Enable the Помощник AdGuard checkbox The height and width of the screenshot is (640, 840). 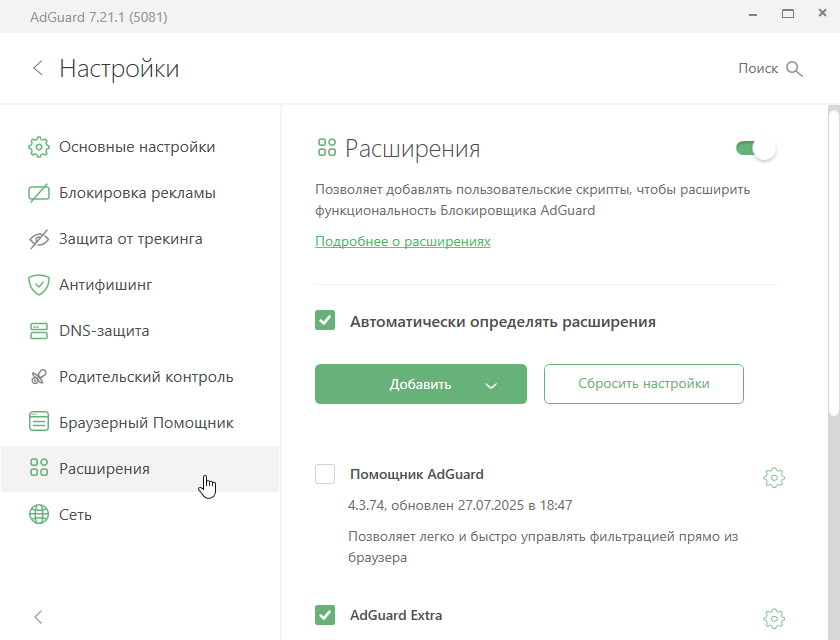click(325, 474)
